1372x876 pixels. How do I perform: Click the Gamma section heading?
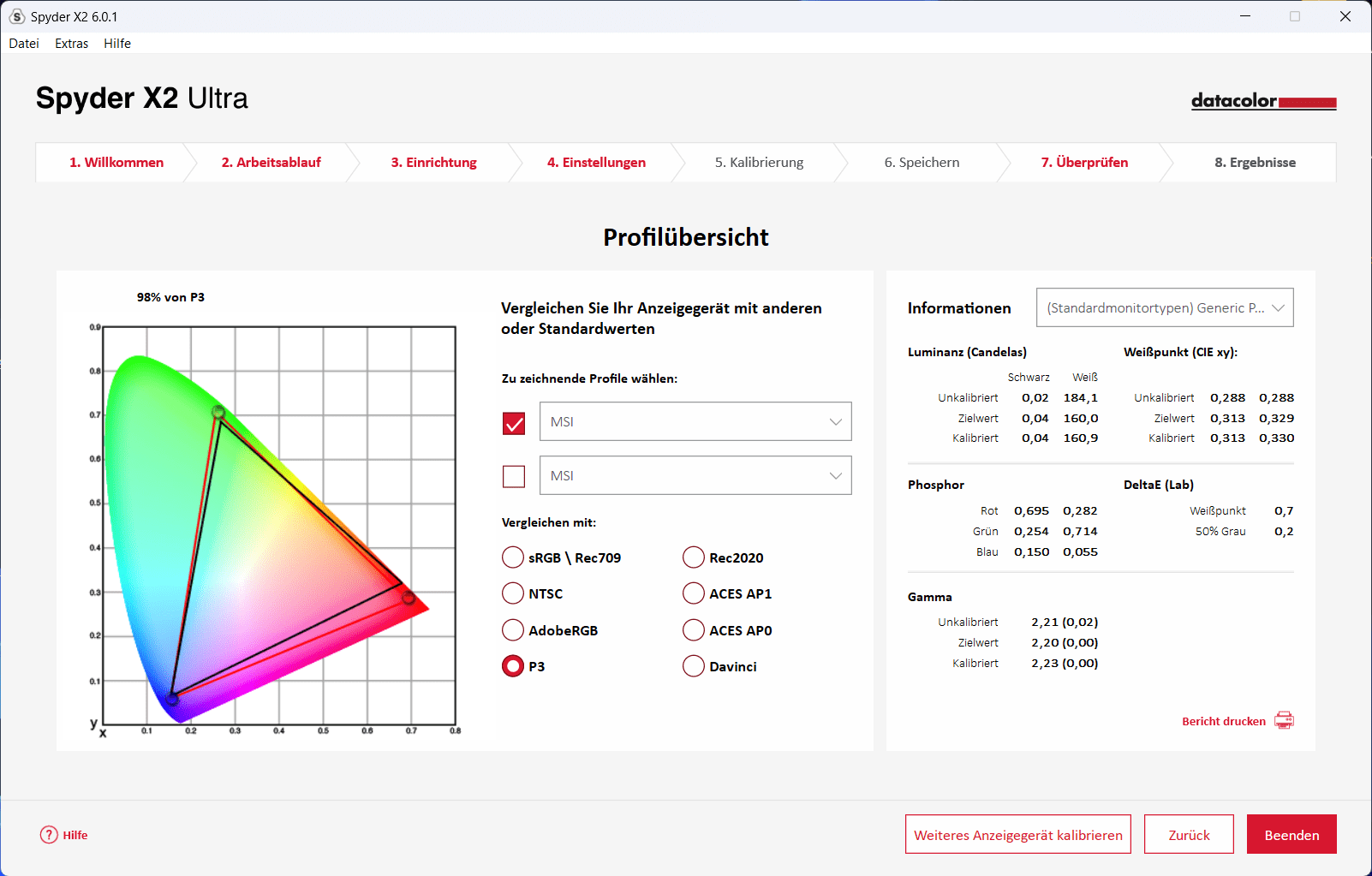point(930,597)
